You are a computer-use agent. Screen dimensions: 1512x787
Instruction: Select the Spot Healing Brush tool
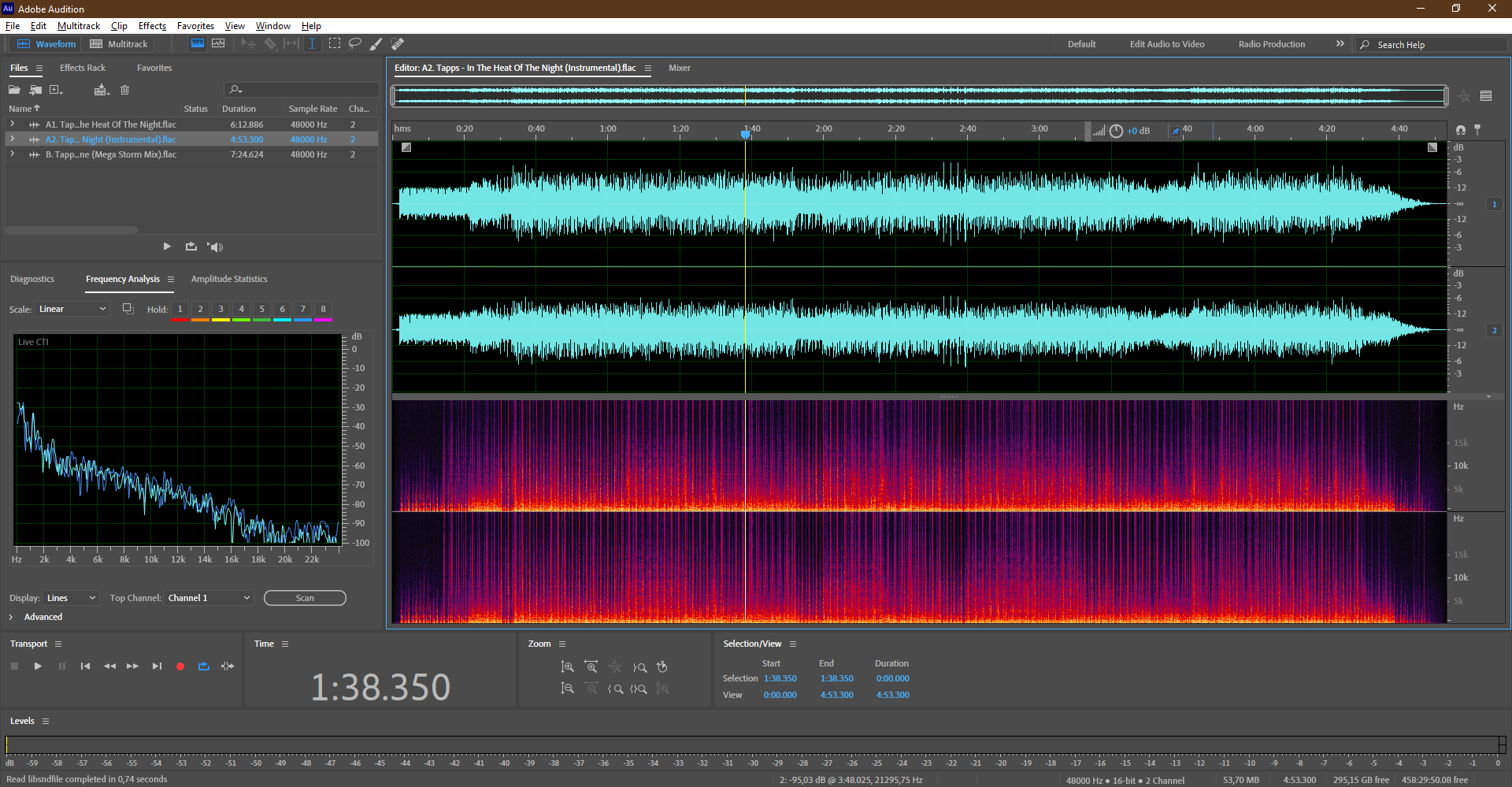click(398, 43)
